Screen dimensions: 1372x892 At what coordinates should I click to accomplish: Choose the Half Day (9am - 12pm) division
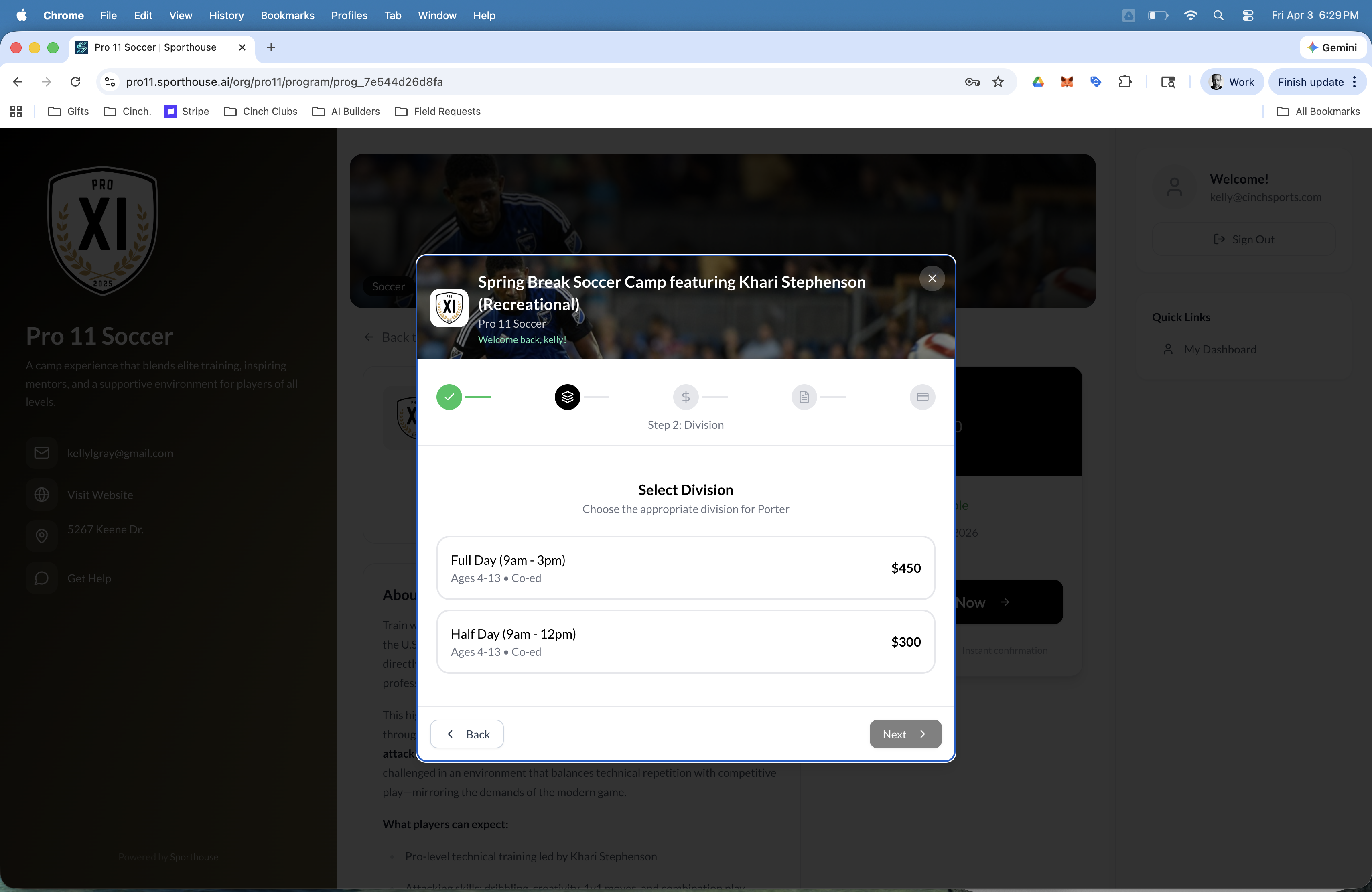click(x=686, y=642)
